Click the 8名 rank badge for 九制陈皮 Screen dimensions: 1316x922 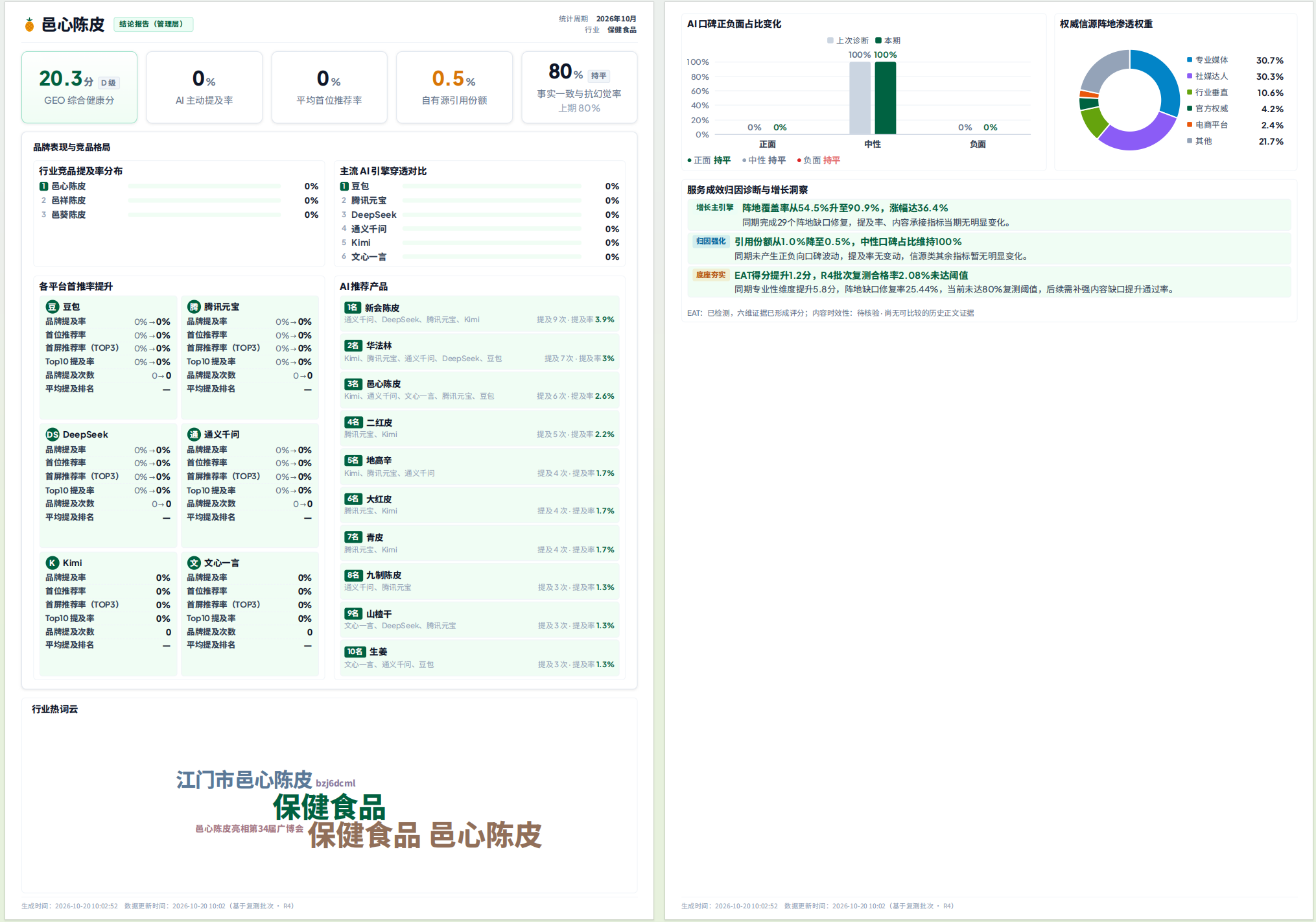coord(353,575)
